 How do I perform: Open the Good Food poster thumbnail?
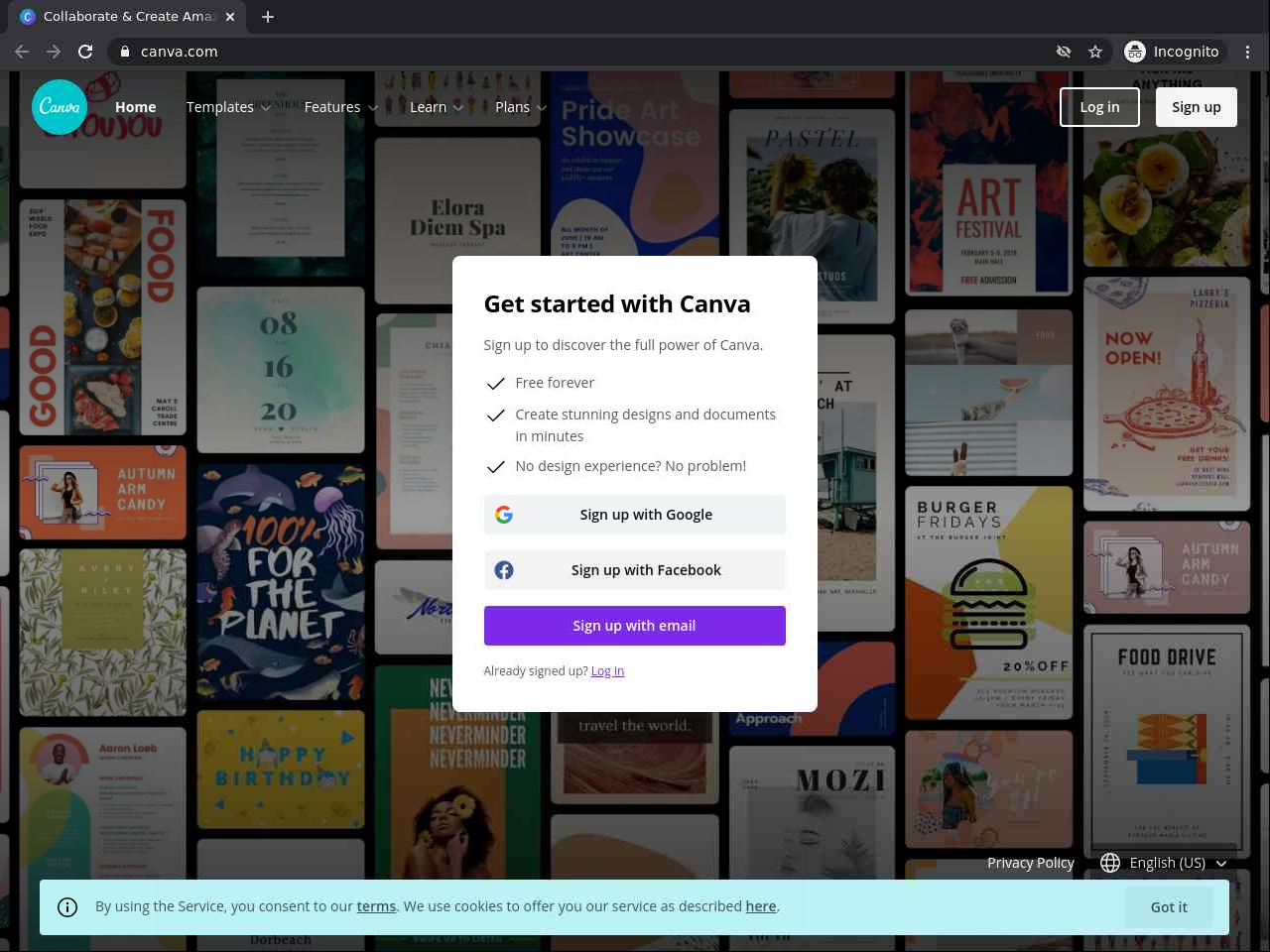pos(103,317)
